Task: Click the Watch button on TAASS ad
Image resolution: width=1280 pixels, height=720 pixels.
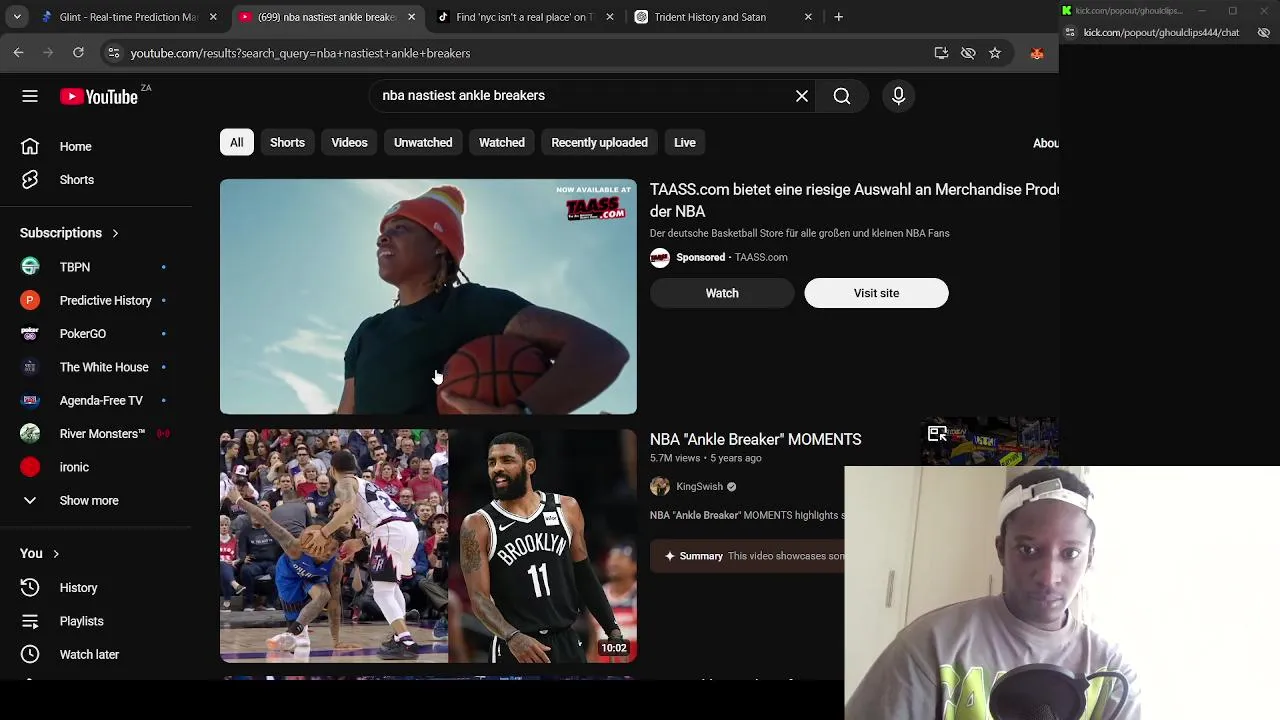Action: point(722,293)
